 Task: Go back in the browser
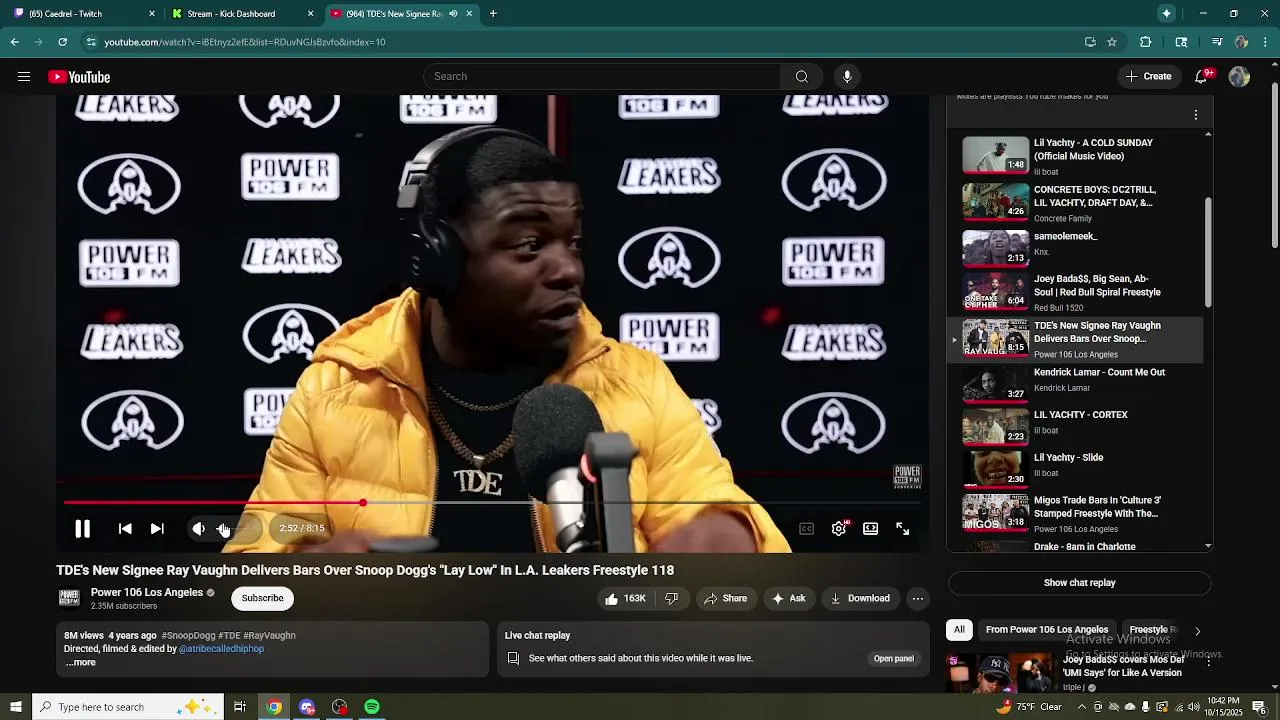(x=14, y=42)
